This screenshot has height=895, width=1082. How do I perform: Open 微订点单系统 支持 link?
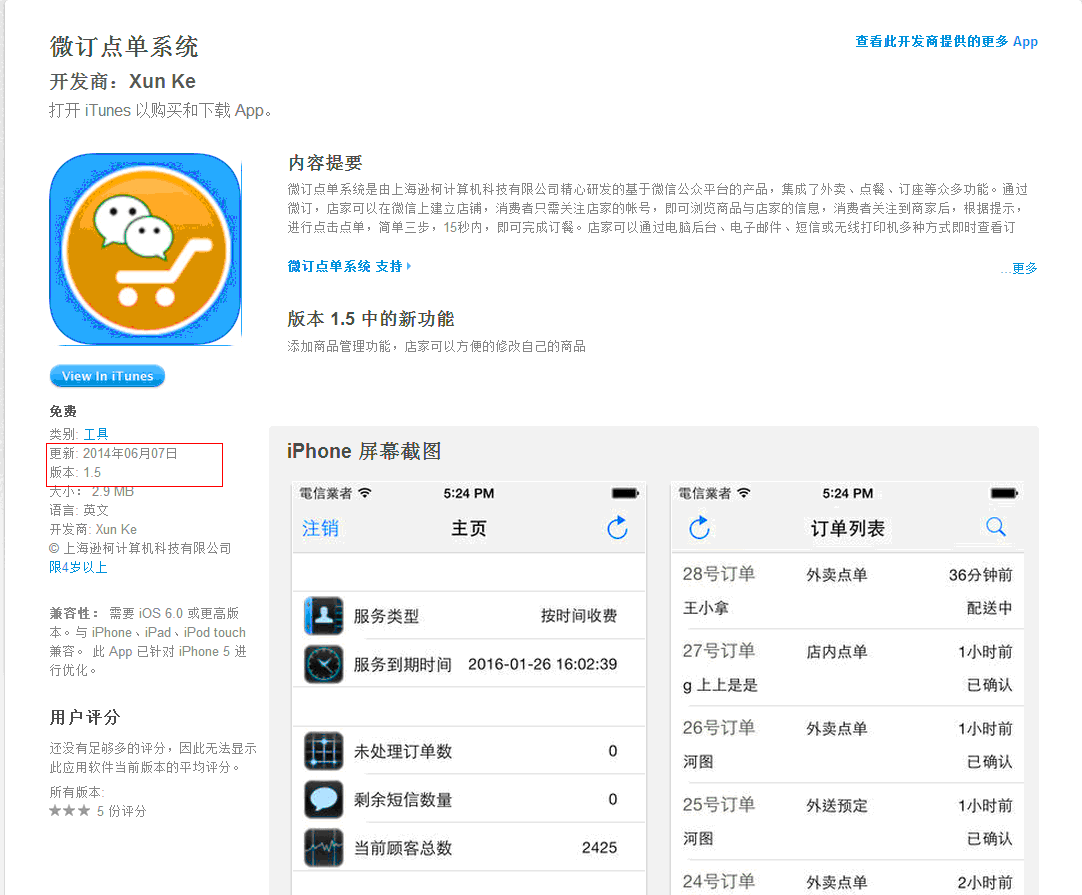349,266
